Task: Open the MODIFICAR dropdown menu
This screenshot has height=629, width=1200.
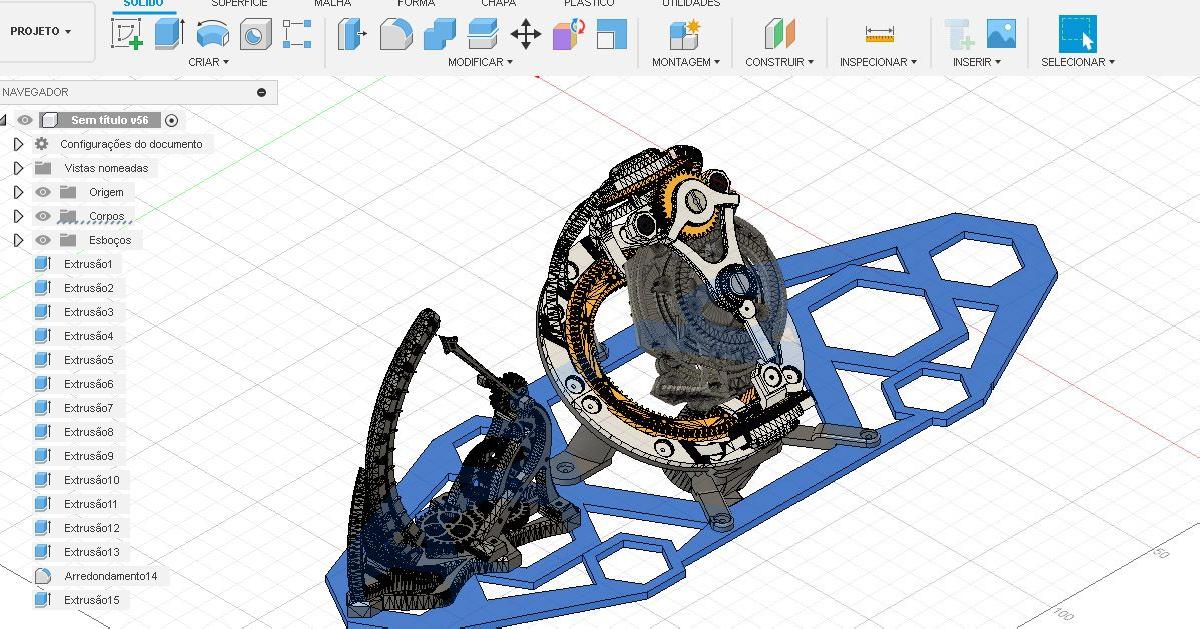Action: tap(480, 62)
